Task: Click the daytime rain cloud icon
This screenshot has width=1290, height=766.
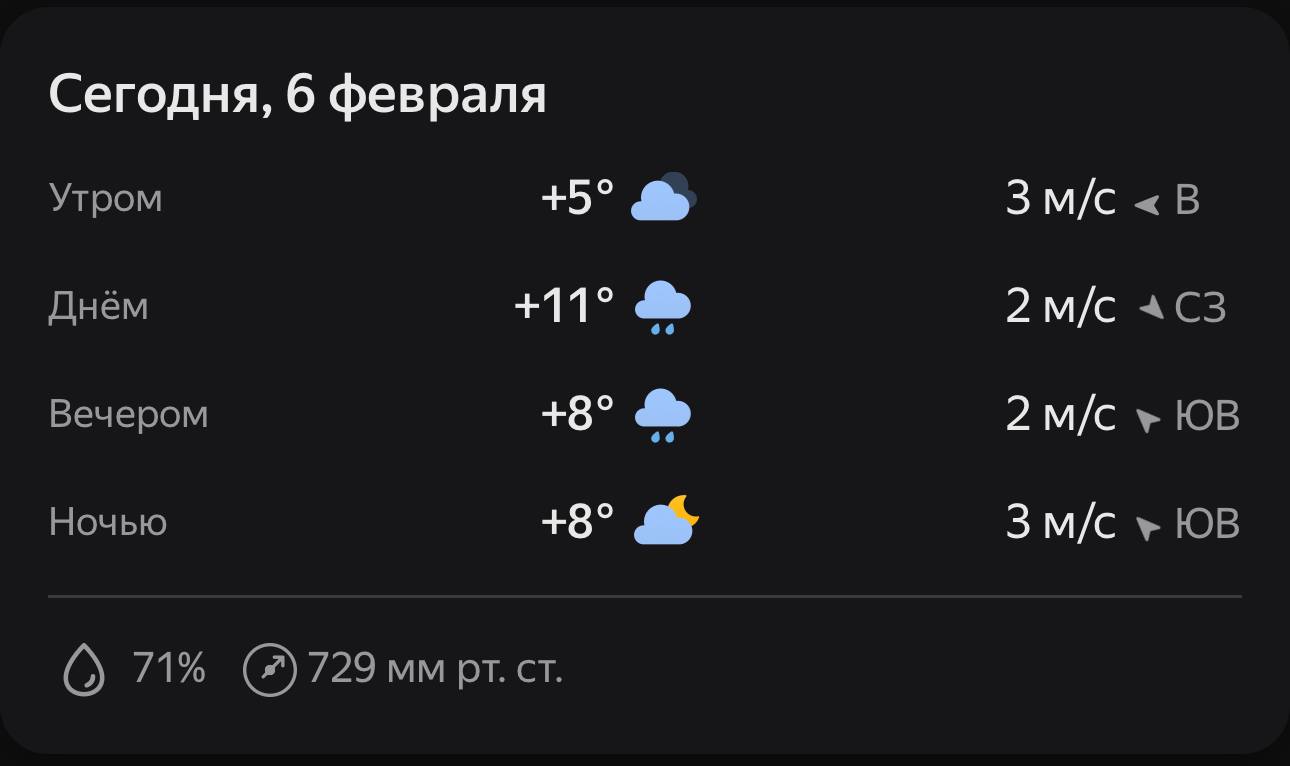Action: coord(663,306)
